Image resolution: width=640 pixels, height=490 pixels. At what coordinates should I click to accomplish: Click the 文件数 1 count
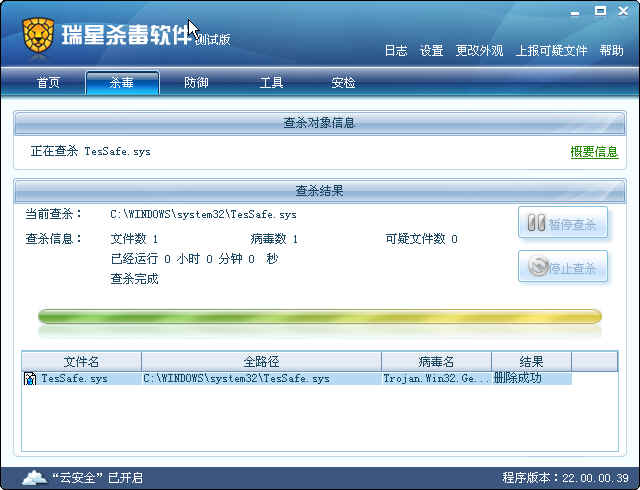134,239
